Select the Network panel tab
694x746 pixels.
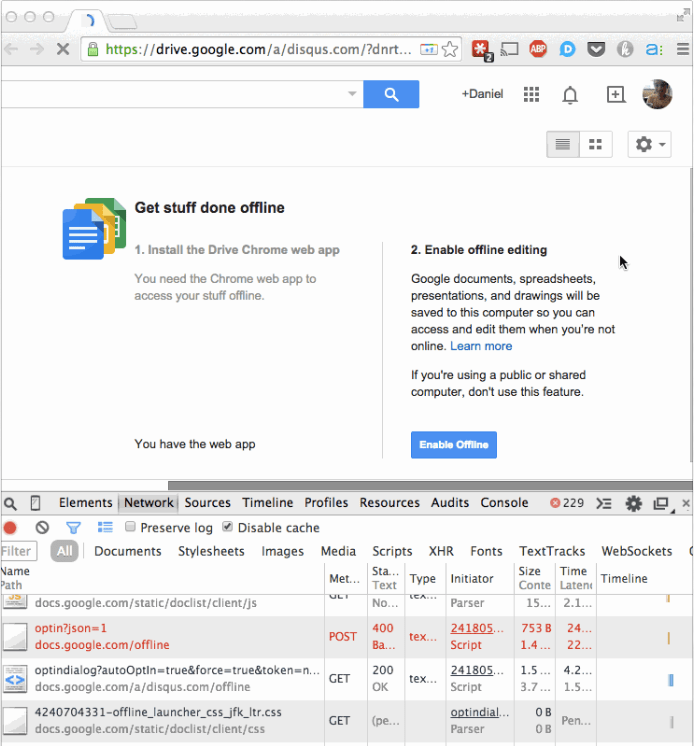click(x=149, y=503)
